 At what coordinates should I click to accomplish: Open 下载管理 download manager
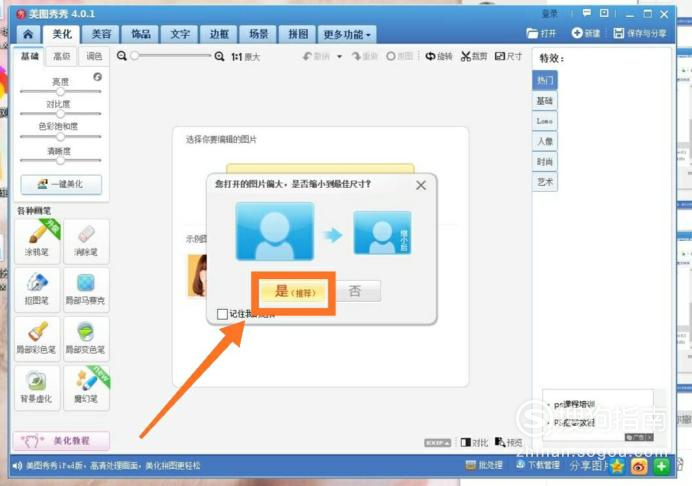(538, 465)
